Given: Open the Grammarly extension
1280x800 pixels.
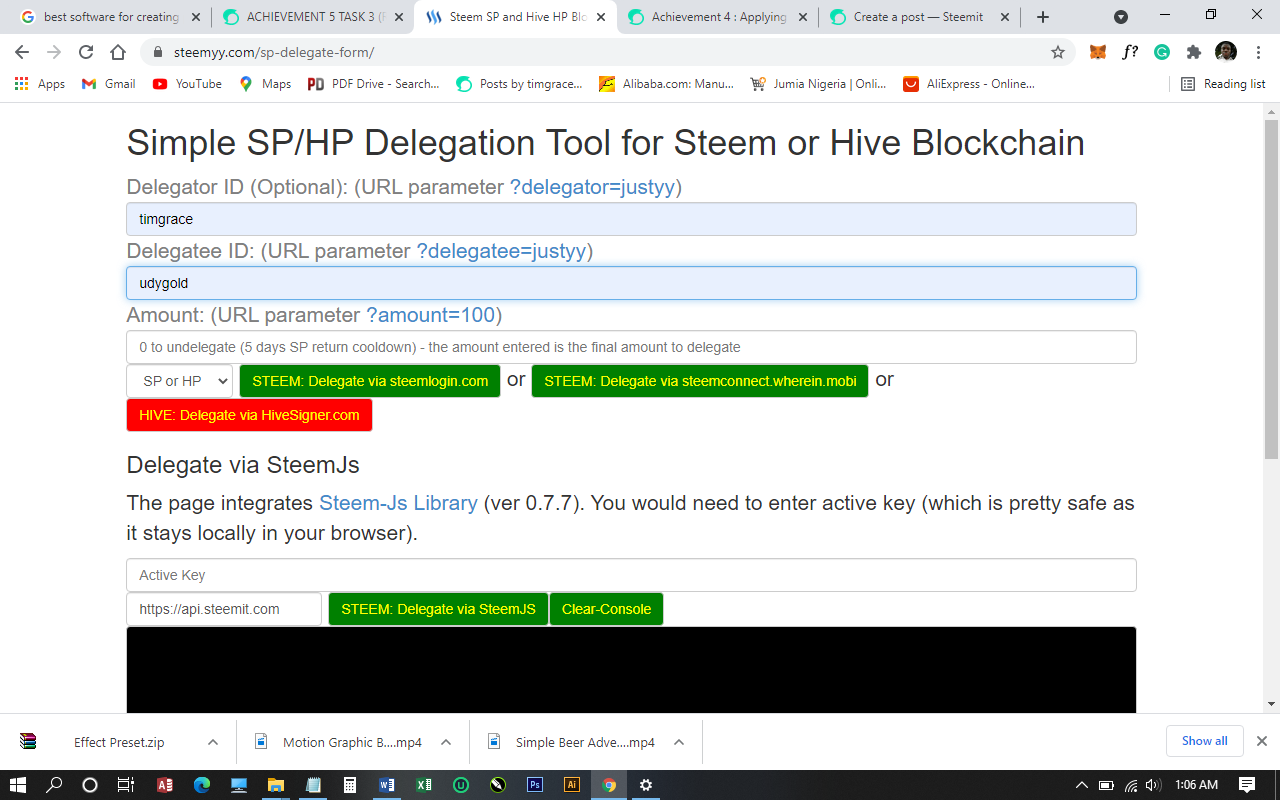Looking at the screenshot, I should tap(1162, 51).
